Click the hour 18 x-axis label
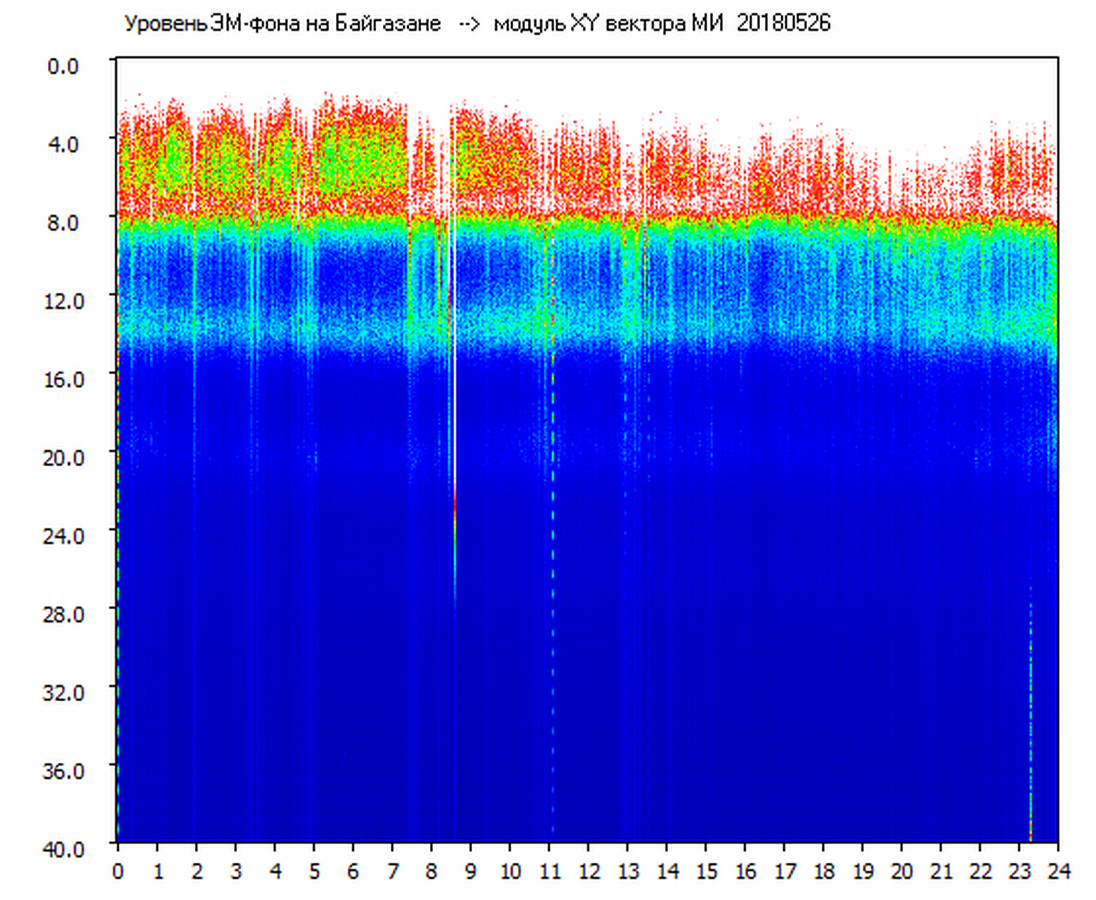This screenshot has width=1096, height=900. point(824,871)
